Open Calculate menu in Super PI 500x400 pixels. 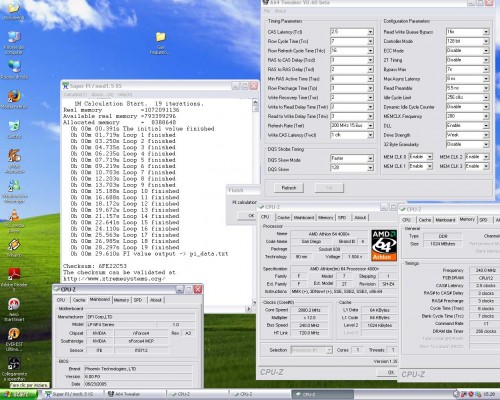(x=75, y=94)
